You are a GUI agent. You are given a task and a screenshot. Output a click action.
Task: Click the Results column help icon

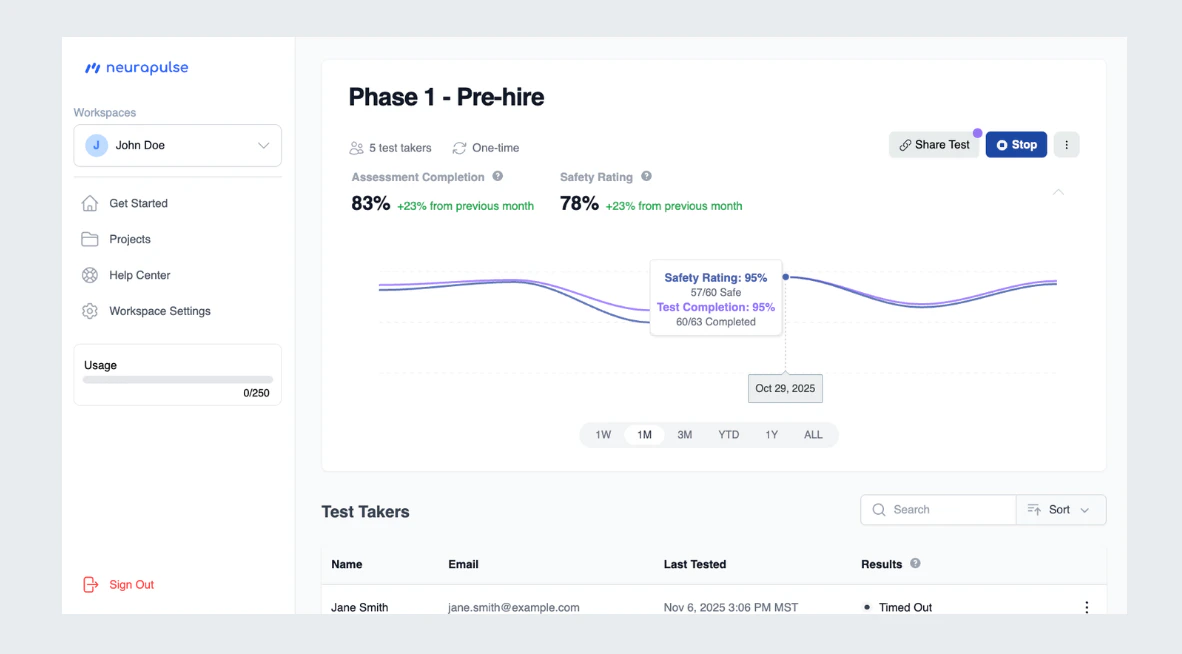coord(915,564)
